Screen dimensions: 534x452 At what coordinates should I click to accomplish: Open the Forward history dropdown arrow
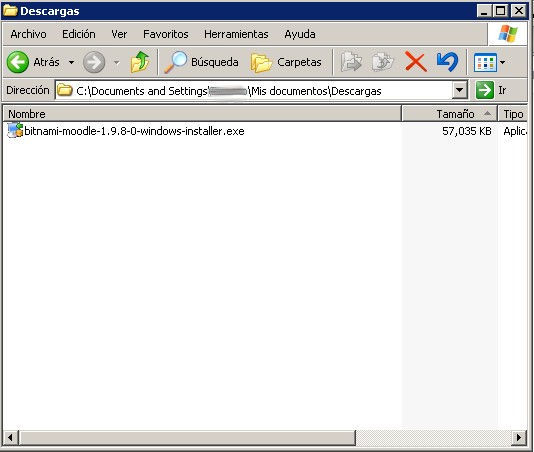pyautogui.click(x=116, y=62)
